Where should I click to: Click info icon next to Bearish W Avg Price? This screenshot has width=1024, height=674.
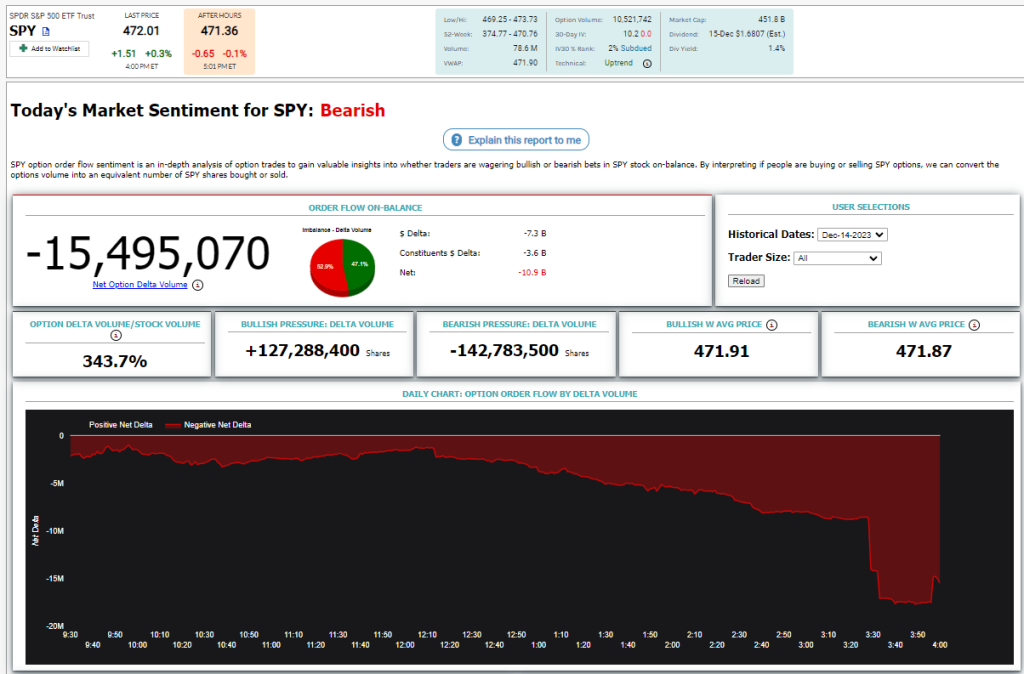[x=974, y=325]
